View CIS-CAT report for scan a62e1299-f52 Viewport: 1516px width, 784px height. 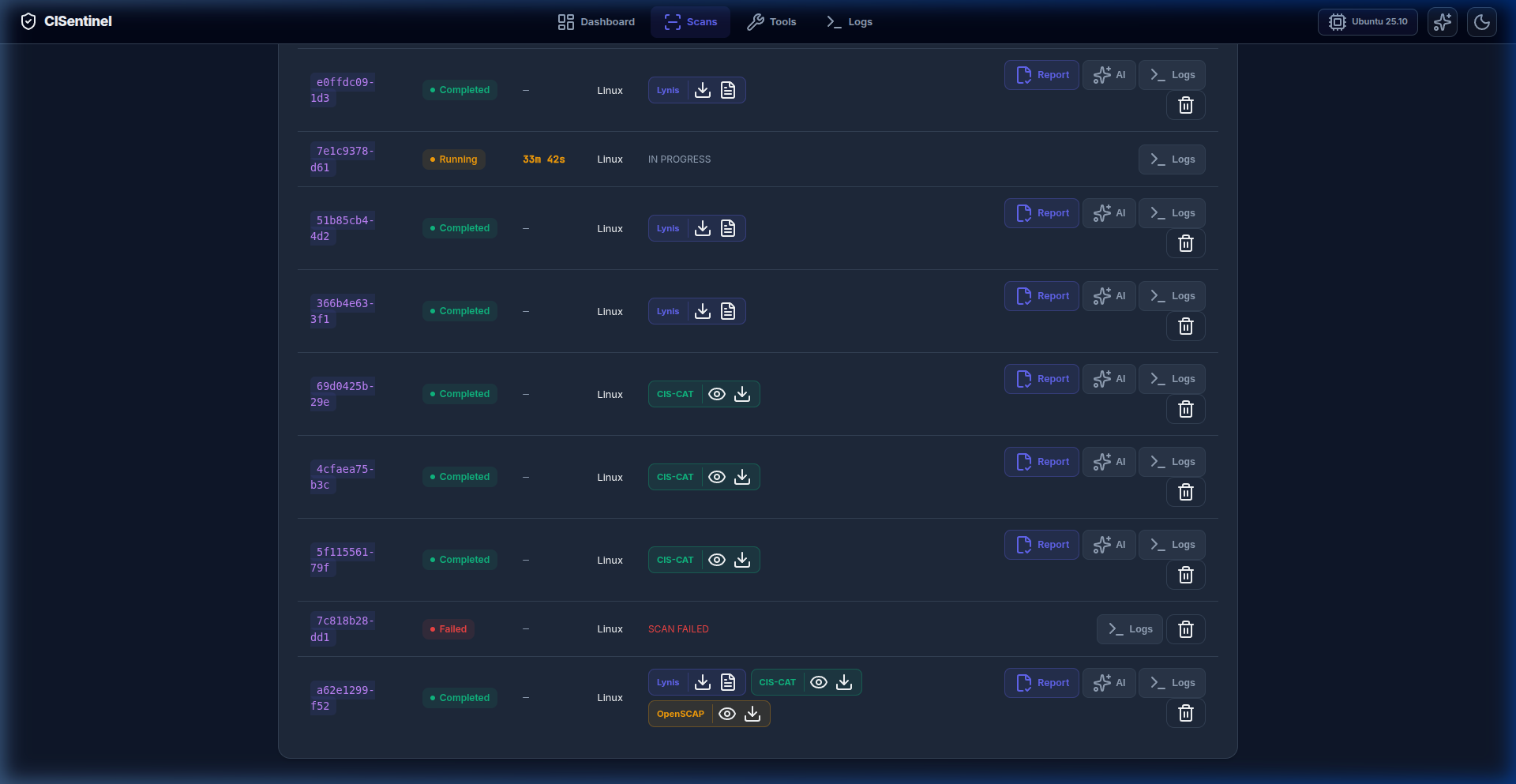pos(819,682)
